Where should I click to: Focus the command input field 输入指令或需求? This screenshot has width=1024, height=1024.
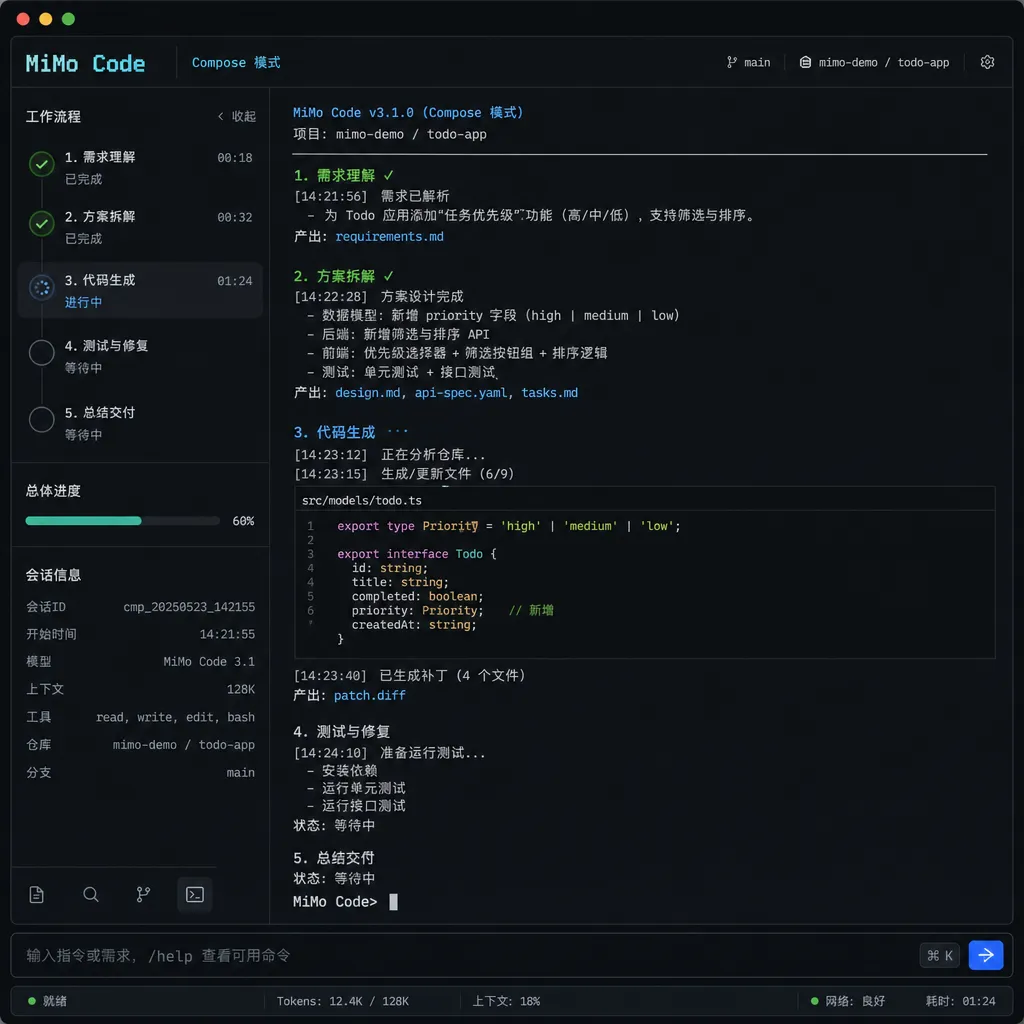click(464, 955)
